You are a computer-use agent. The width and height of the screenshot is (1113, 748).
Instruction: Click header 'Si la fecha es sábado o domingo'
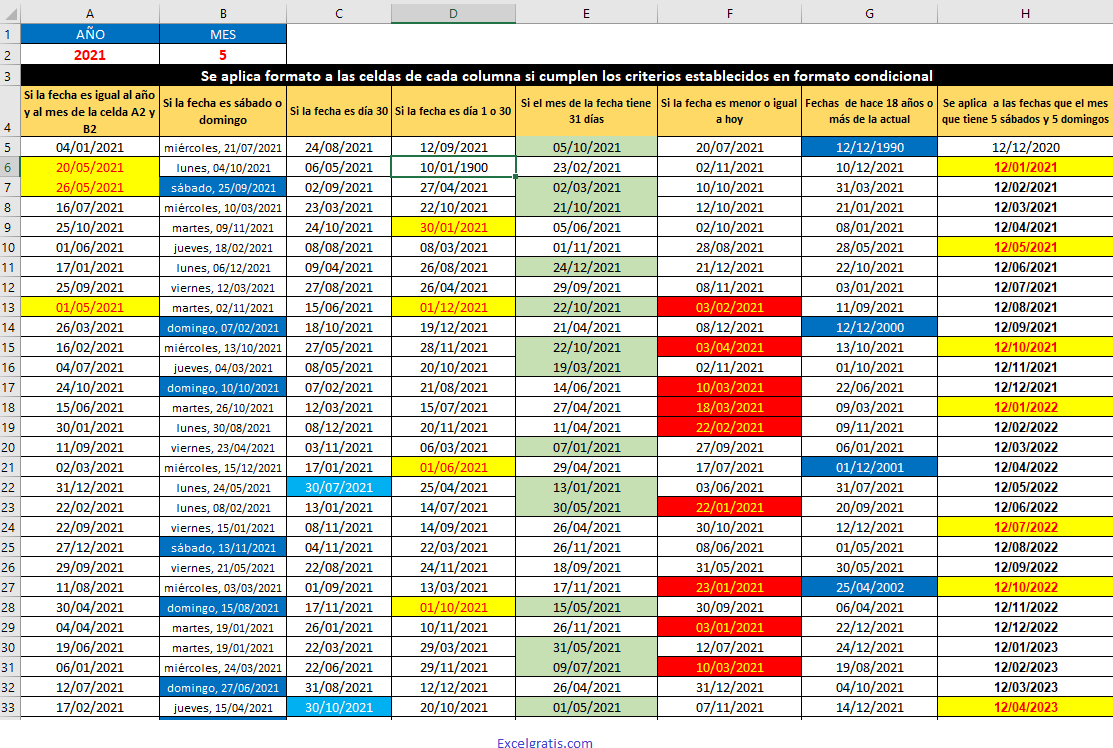[x=223, y=112]
